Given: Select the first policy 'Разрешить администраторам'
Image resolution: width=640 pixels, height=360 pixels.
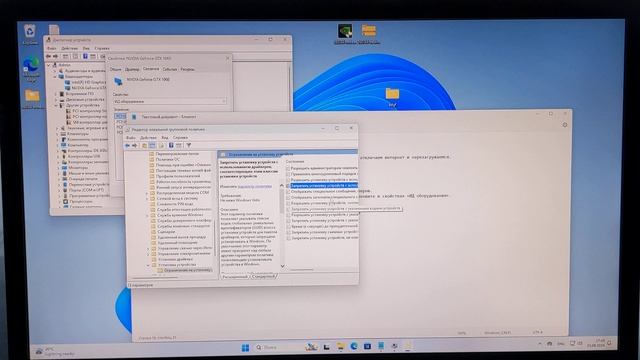Looking at the screenshot, I should [322, 168].
